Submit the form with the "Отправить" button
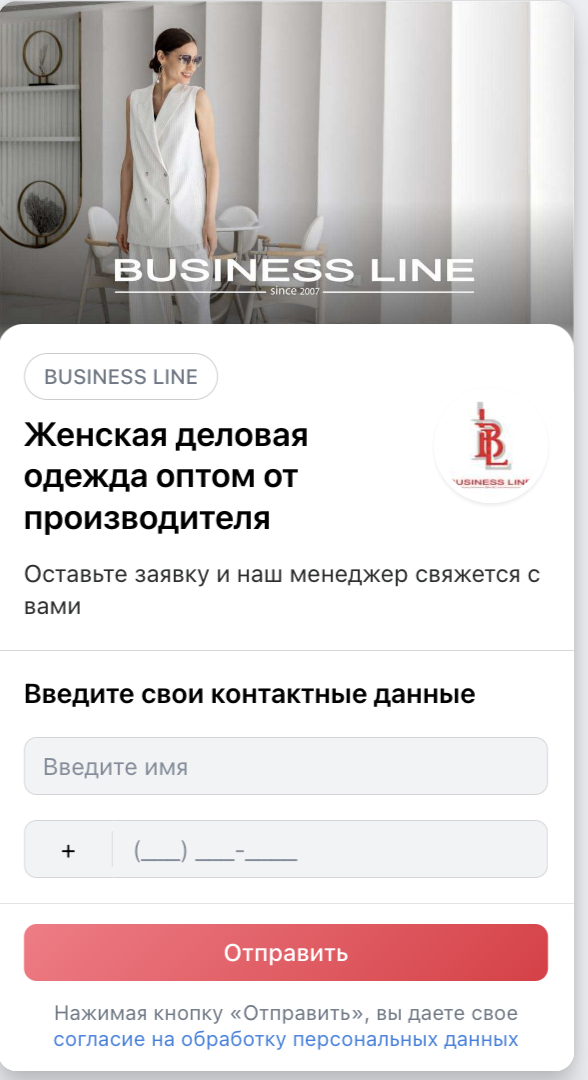Screen dimensions: 588x1080 (x=286, y=953)
